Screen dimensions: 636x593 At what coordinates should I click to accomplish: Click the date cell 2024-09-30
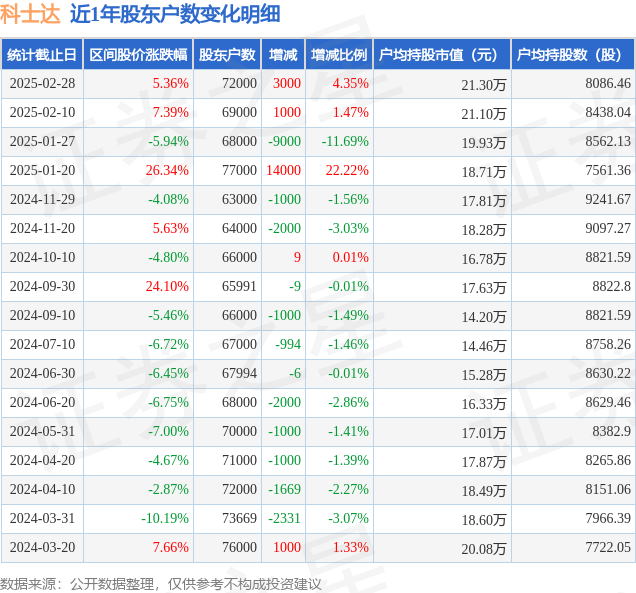(x=42, y=286)
